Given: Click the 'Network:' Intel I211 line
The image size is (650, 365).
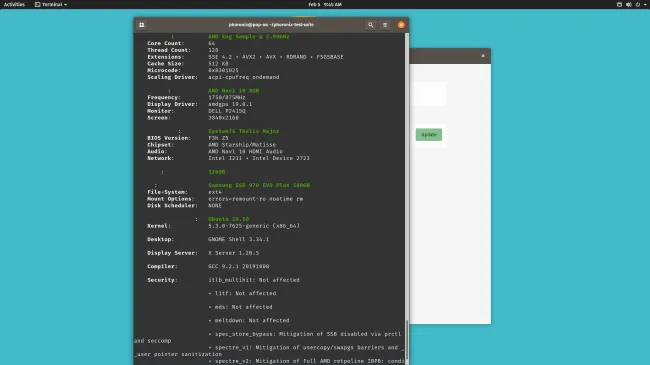Looking at the screenshot, I should (228, 158).
